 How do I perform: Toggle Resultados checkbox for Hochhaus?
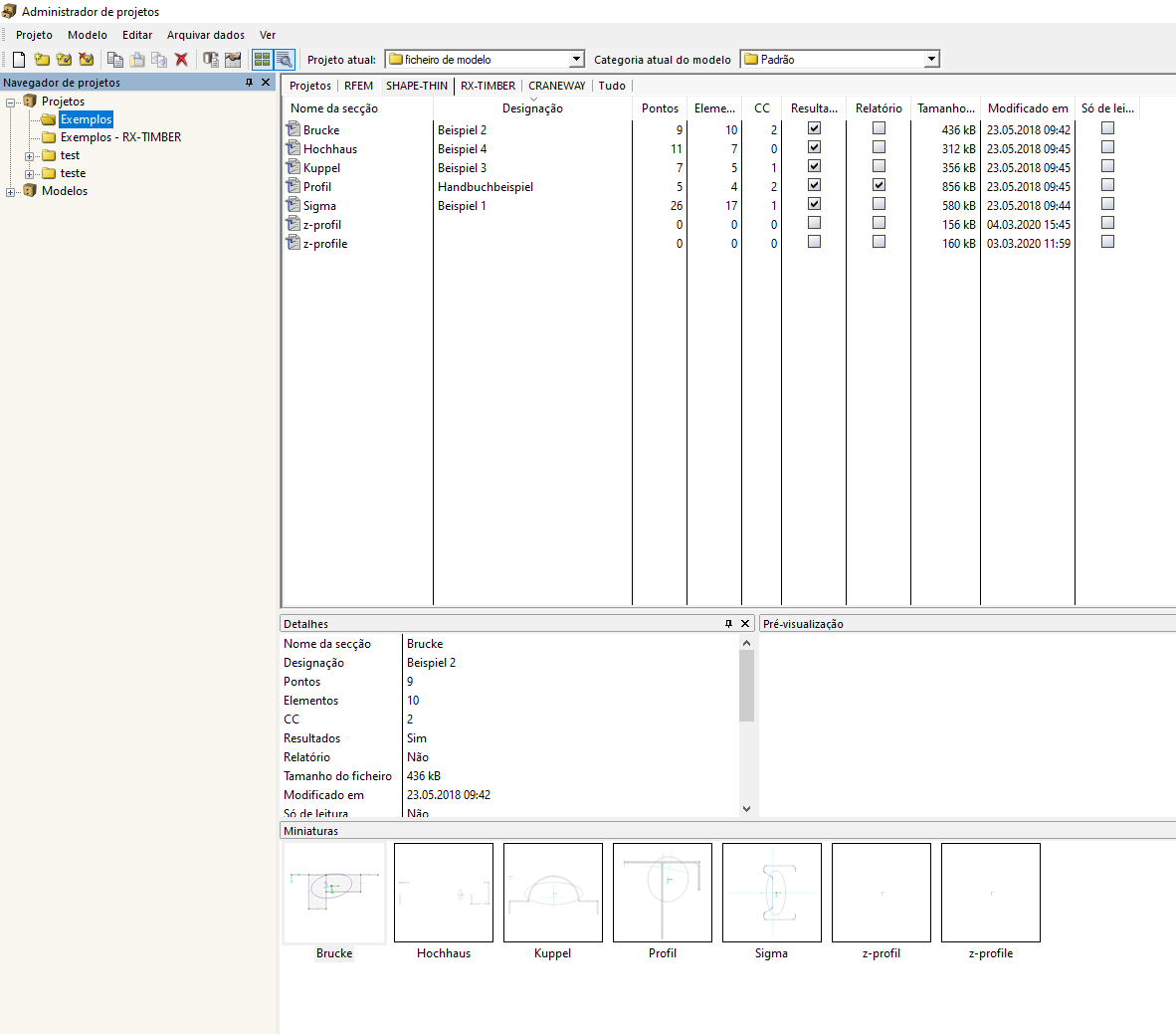(x=814, y=147)
